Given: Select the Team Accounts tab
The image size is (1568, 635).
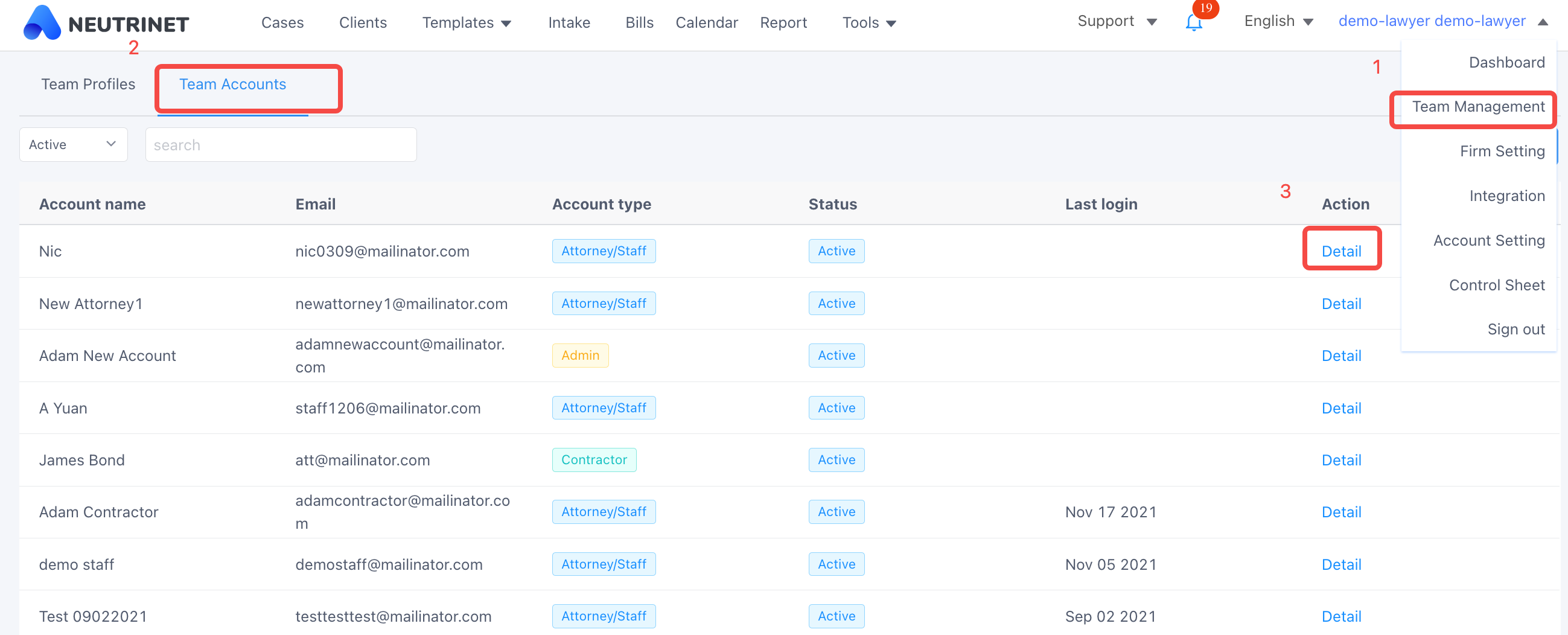Looking at the screenshot, I should click(232, 84).
